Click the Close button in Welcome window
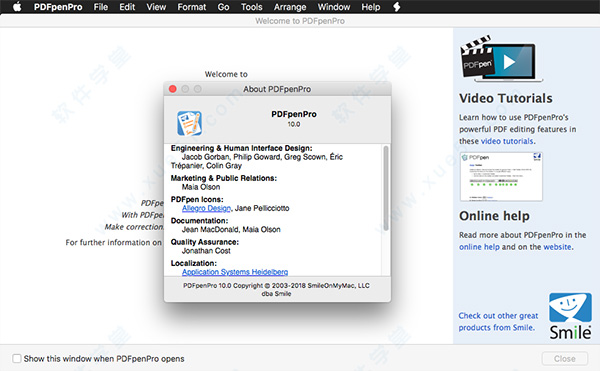The height and width of the screenshot is (371, 600). (564, 358)
